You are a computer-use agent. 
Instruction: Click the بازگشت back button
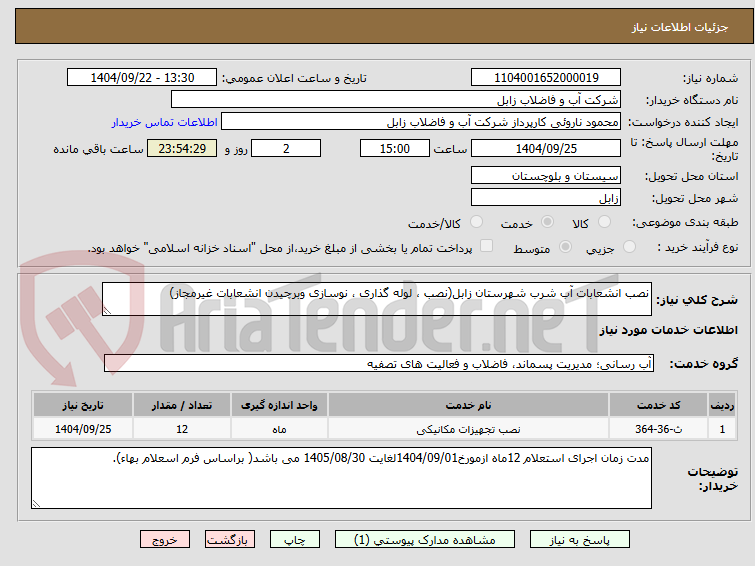pos(229,540)
